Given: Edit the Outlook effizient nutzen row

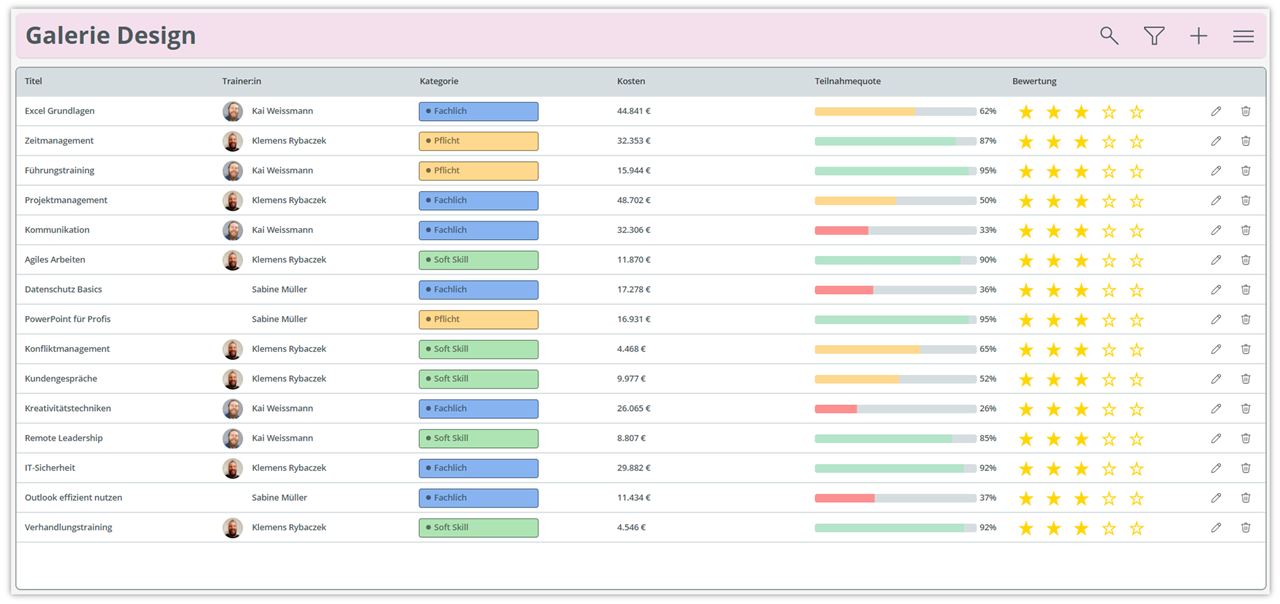Looking at the screenshot, I should pos(1216,498).
